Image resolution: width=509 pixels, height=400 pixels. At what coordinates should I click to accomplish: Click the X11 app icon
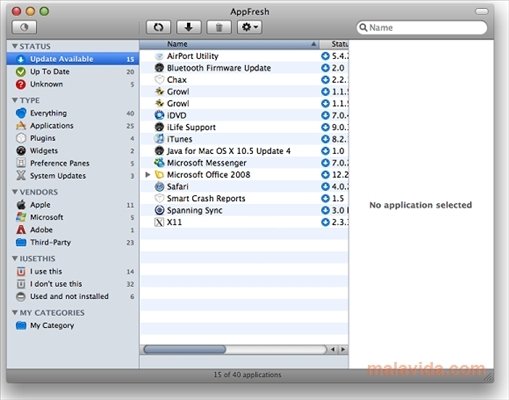159,222
